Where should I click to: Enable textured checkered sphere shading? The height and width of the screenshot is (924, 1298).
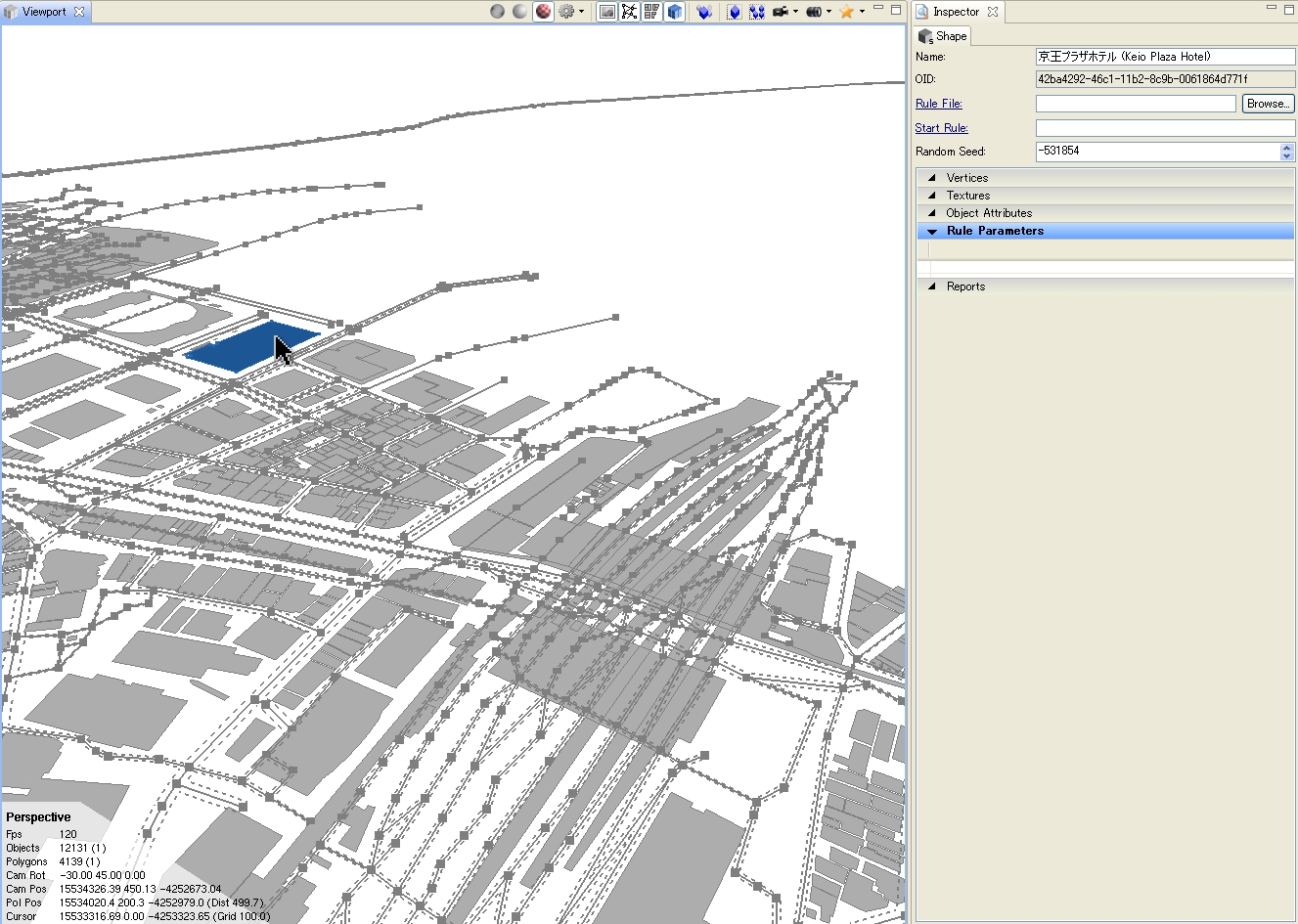click(543, 12)
